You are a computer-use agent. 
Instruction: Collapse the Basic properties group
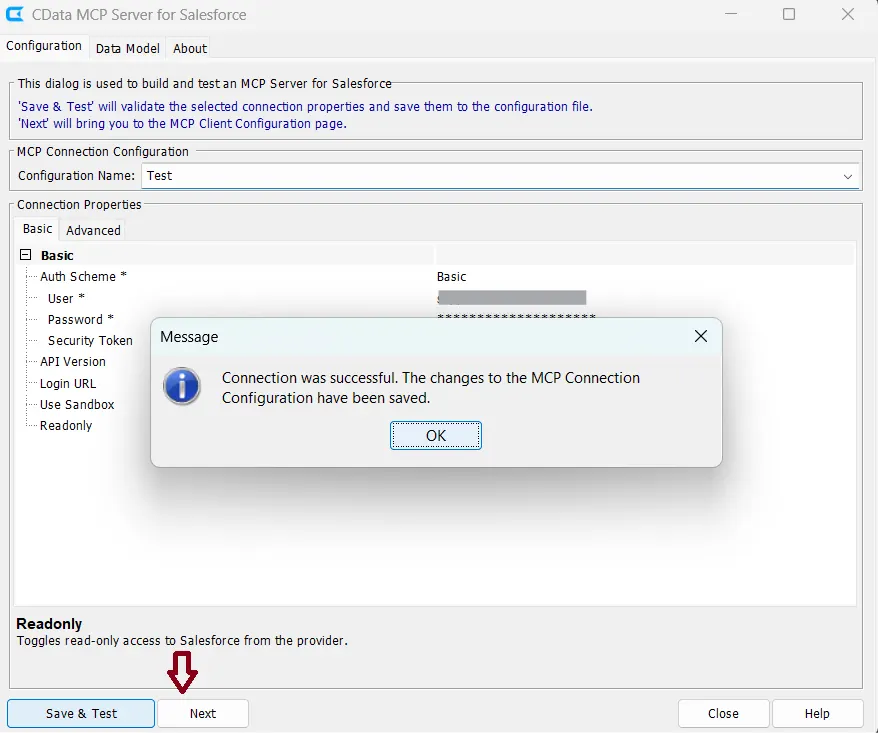[26, 256]
